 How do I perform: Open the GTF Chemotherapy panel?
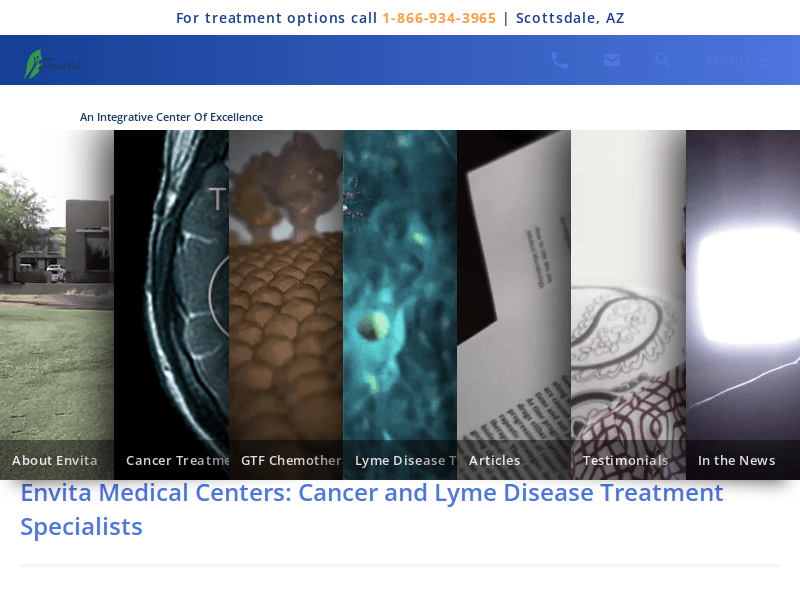[x=286, y=305]
